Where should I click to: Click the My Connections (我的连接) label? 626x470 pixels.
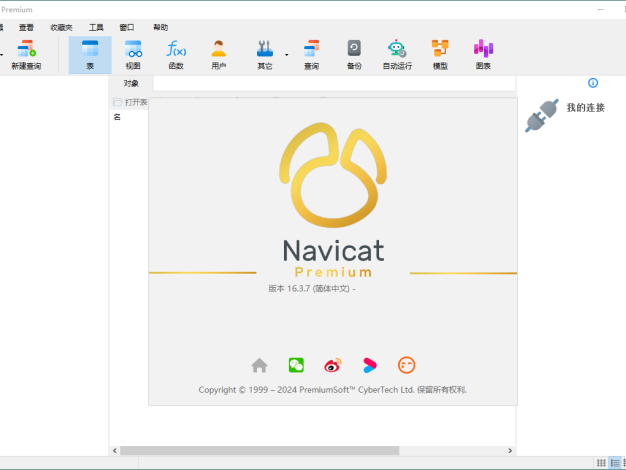tap(586, 107)
